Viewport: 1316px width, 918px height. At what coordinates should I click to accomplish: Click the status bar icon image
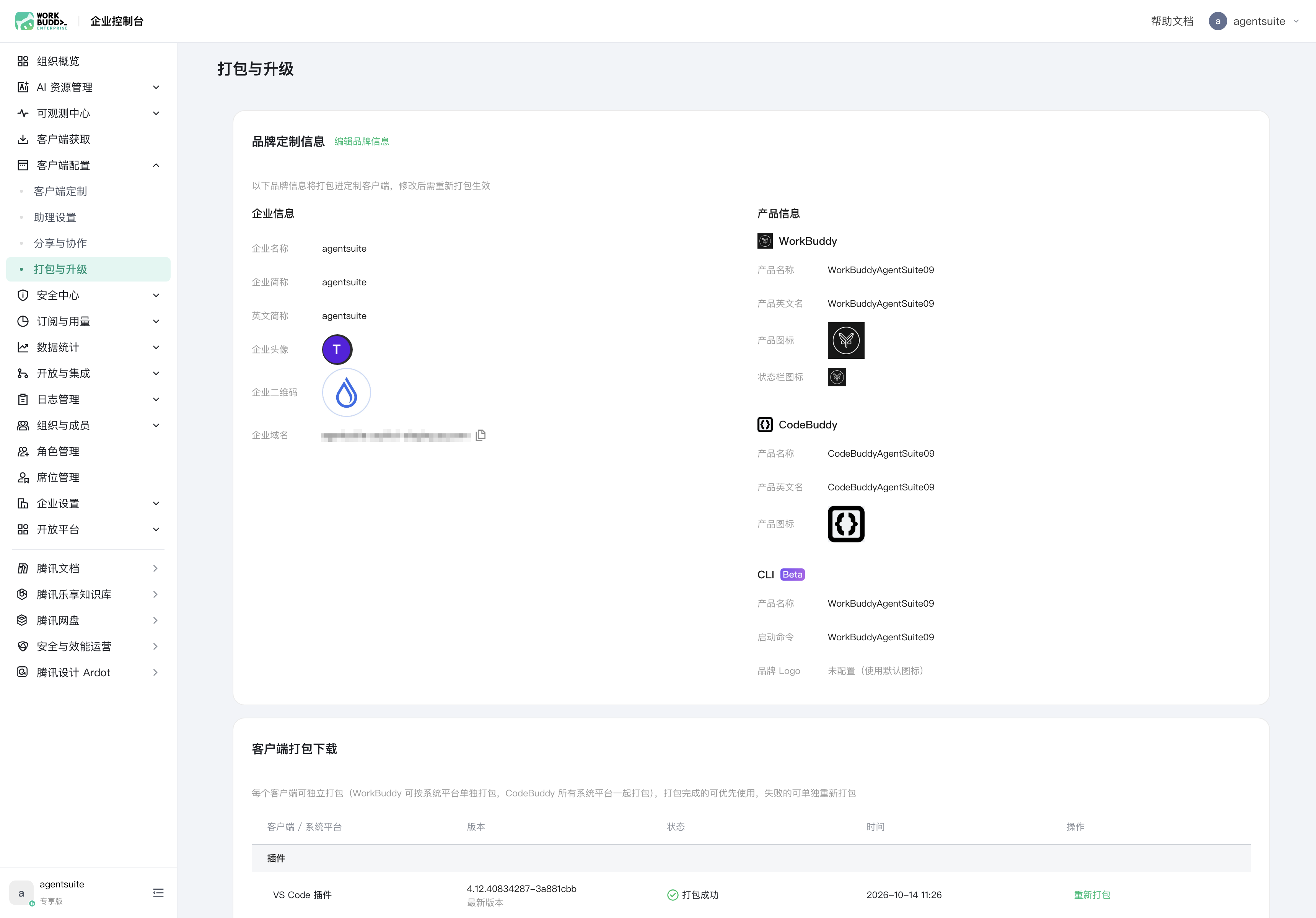[837, 377]
